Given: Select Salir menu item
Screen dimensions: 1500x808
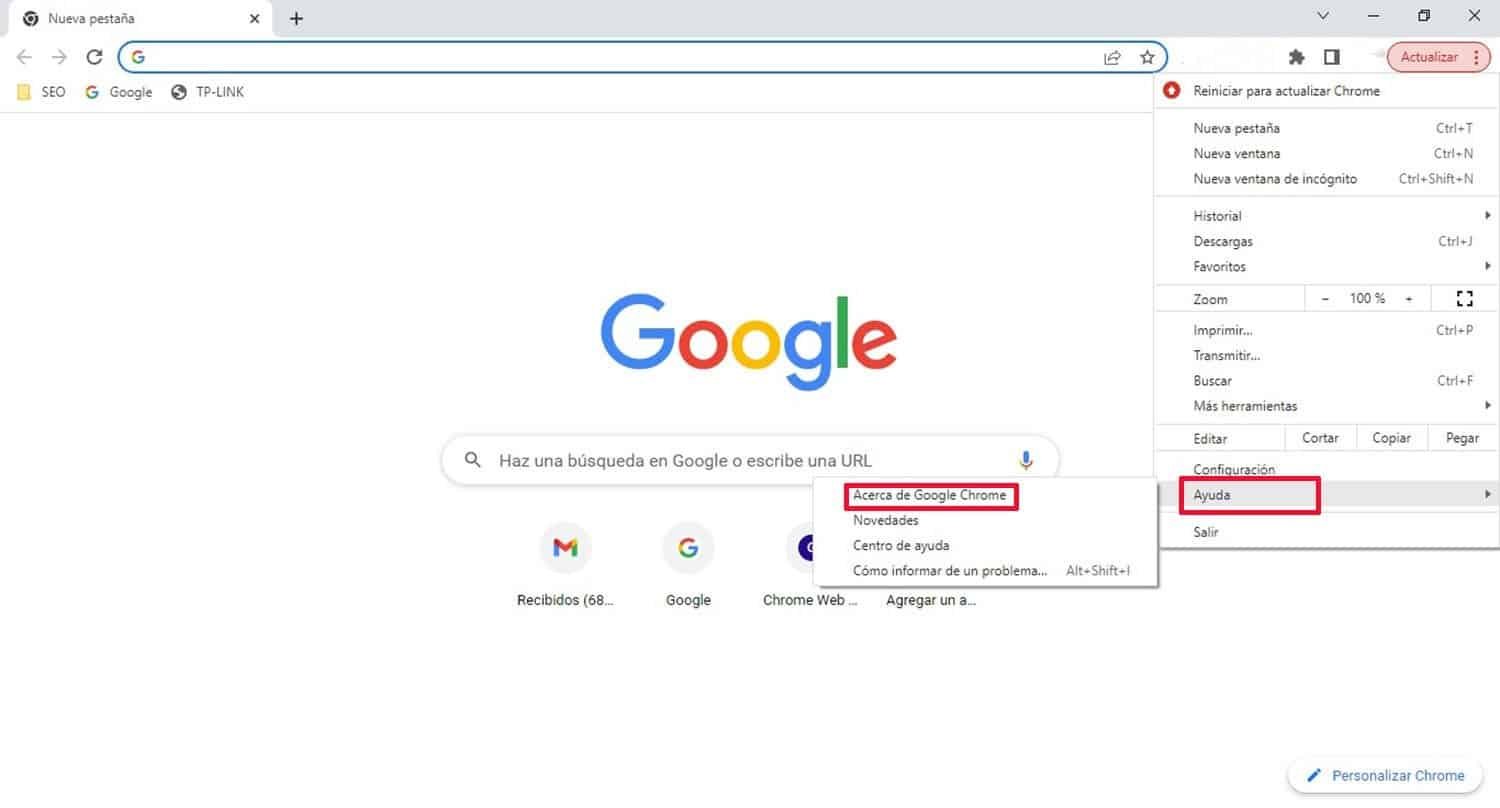Looking at the screenshot, I should 1326,532.
